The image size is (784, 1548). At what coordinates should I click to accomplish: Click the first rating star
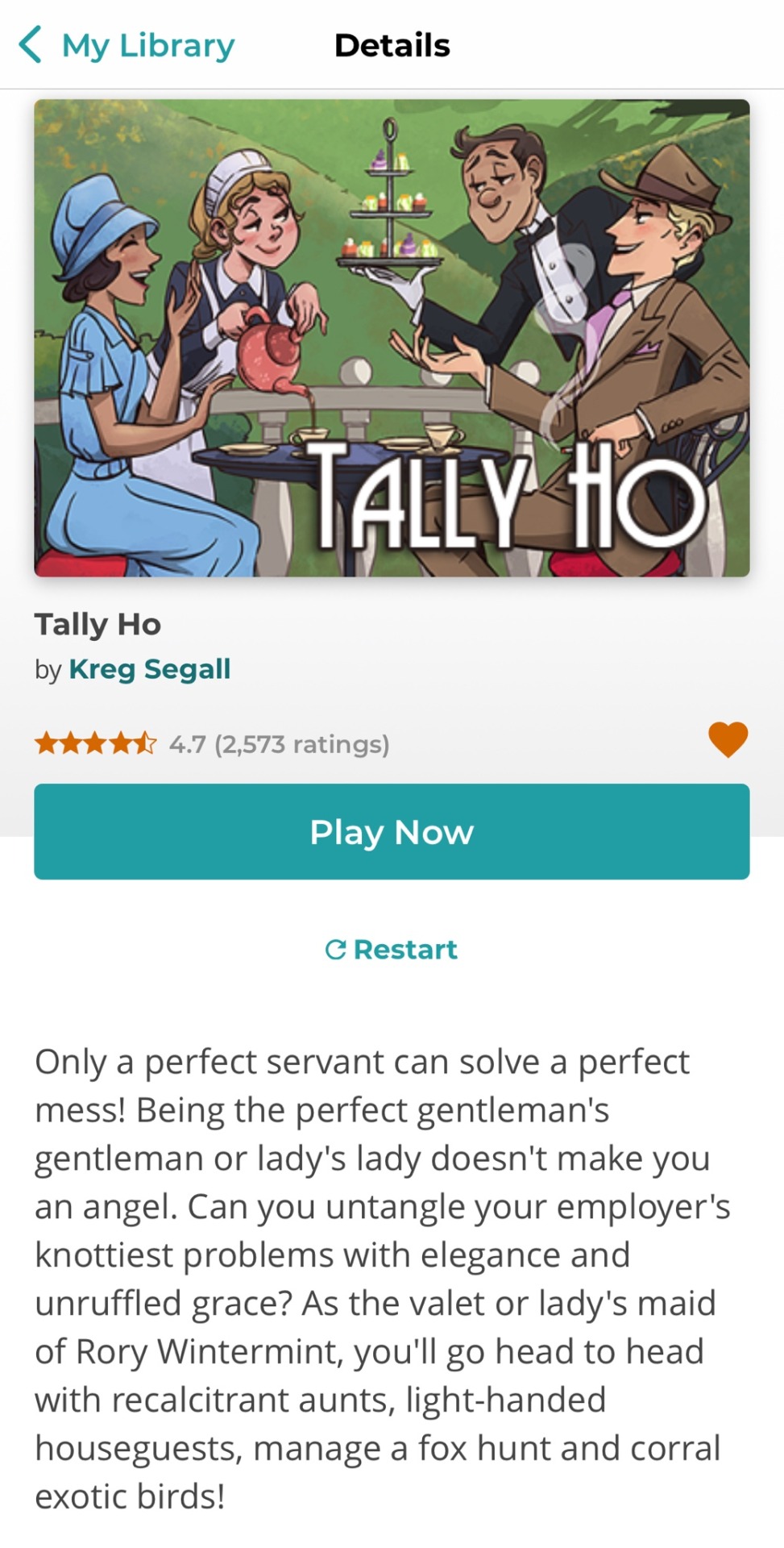click(47, 743)
